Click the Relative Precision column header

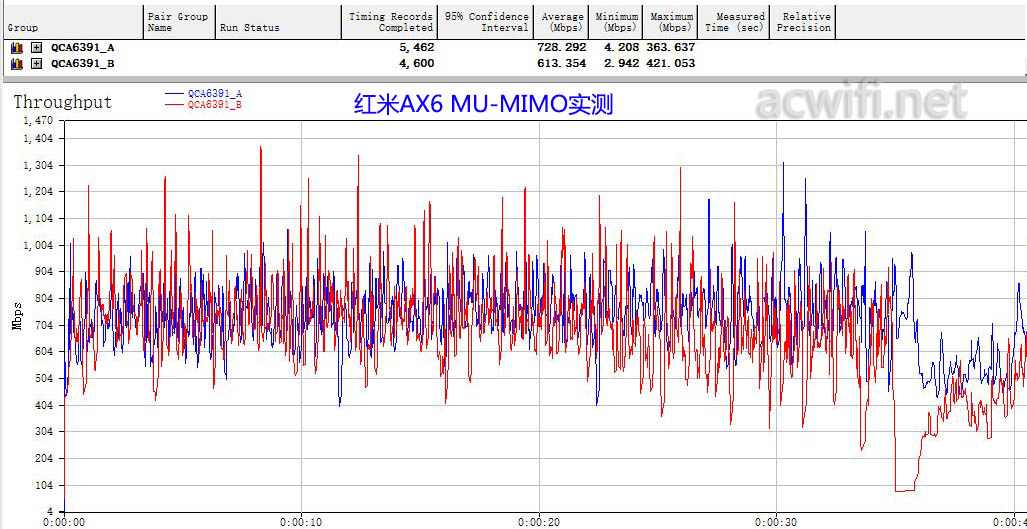[802, 22]
